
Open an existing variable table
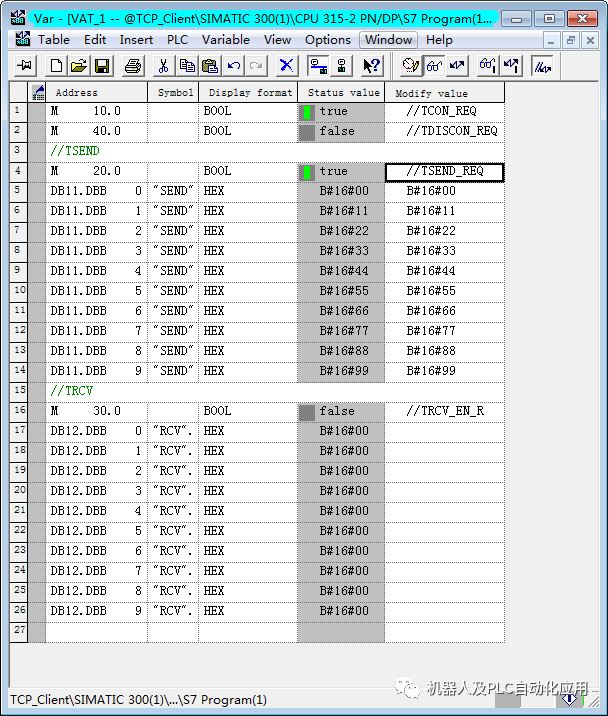pos(79,66)
